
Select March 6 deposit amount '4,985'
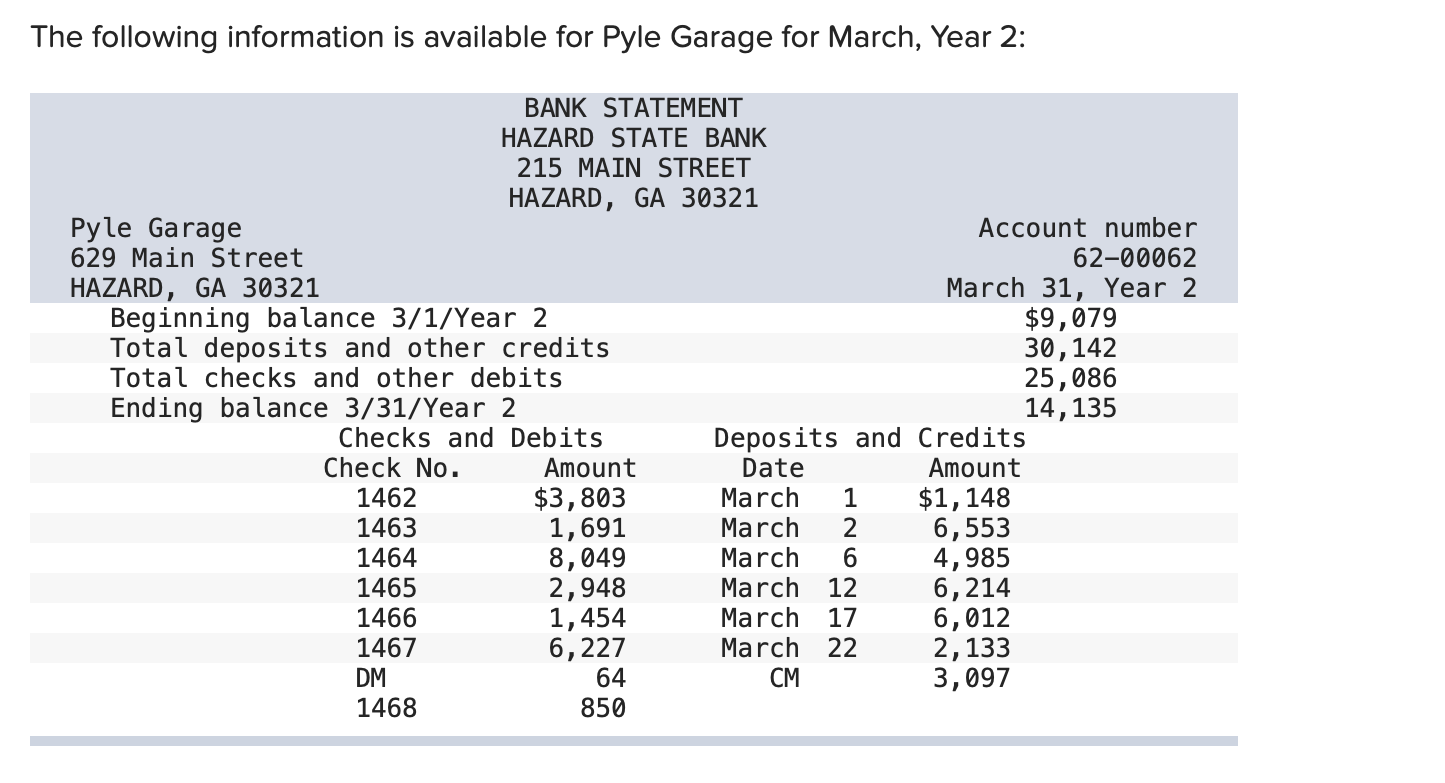coord(972,558)
